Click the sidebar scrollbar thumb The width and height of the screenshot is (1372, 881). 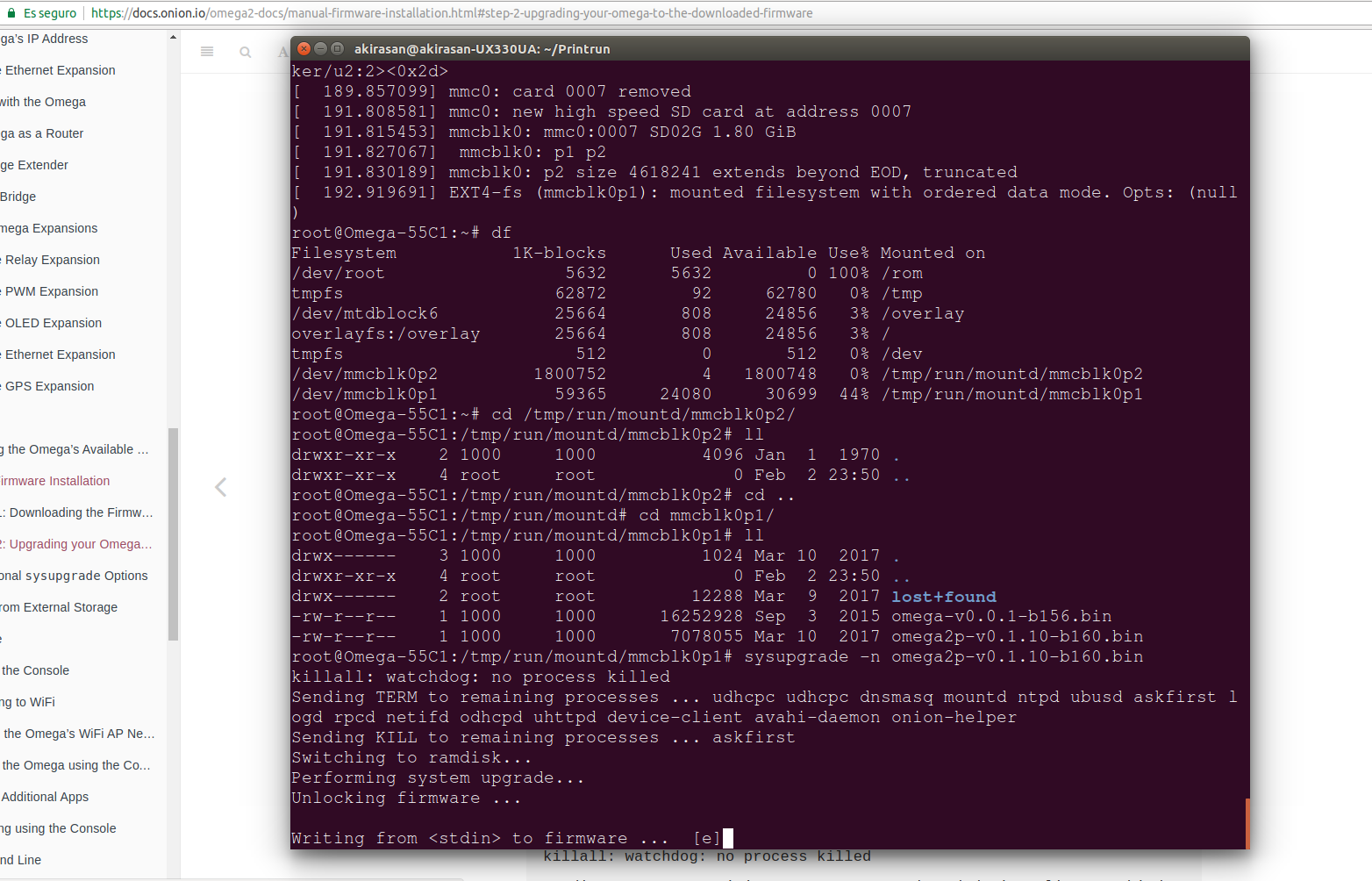173,534
